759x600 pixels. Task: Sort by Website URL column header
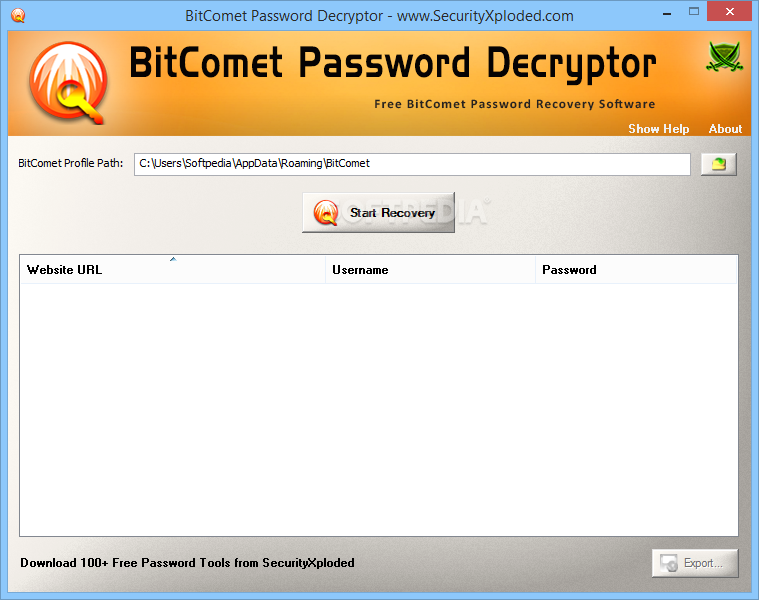coord(172,270)
